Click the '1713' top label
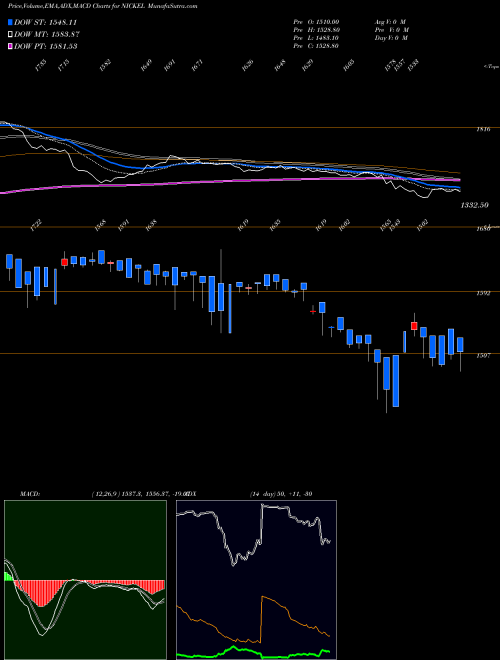 click(x=64, y=65)
